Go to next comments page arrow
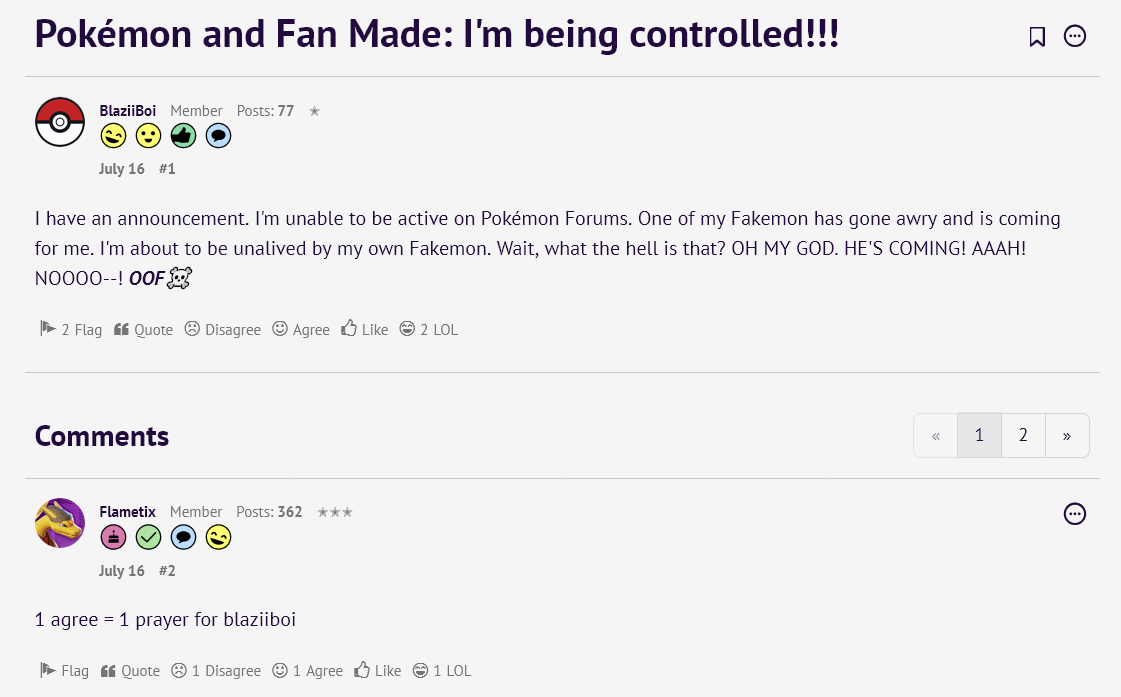The image size is (1121, 697). coord(1067,436)
